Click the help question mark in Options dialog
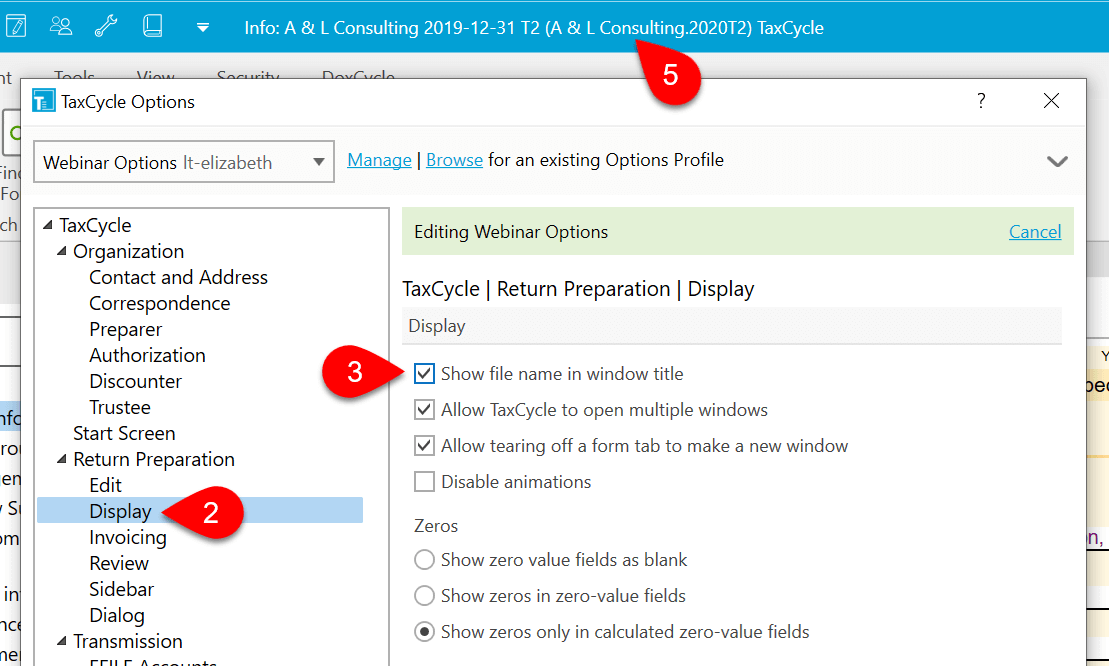Viewport: 1109px width, 666px height. point(981,100)
